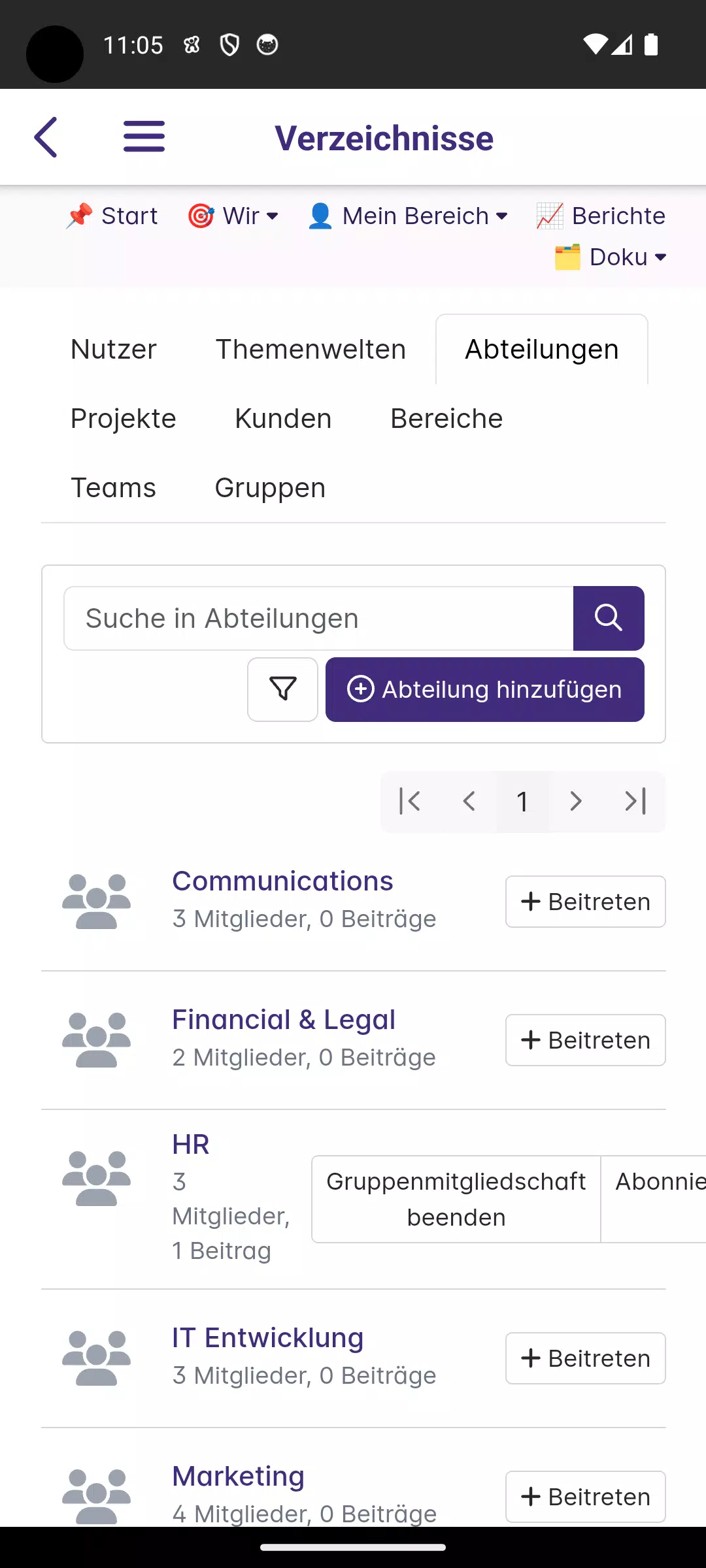The height and width of the screenshot is (1568, 706).
Task: Click the Communications group avatar icon
Action: [x=96, y=902]
